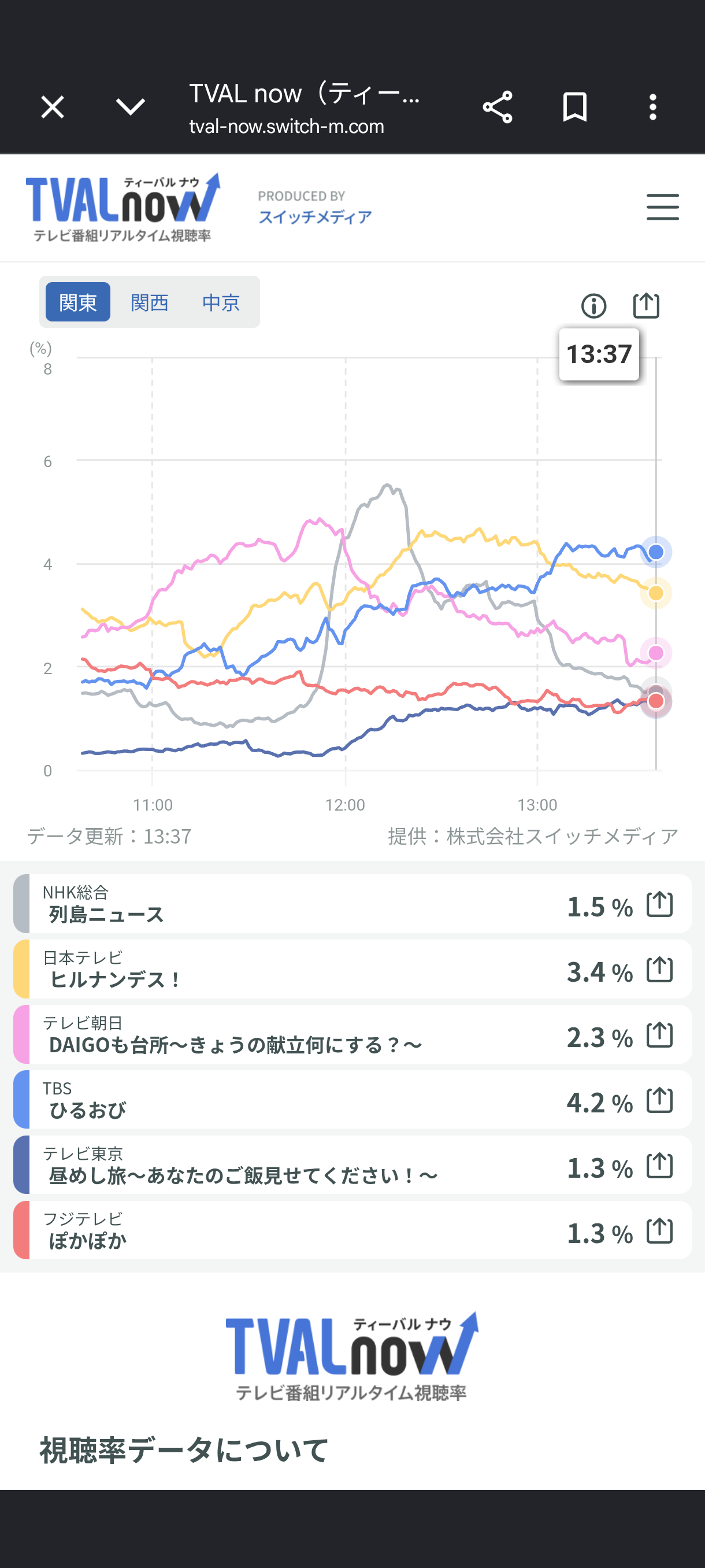Close the browser custom tab
Viewport: 705px width, 1568px height.
[x=53, y=107]
